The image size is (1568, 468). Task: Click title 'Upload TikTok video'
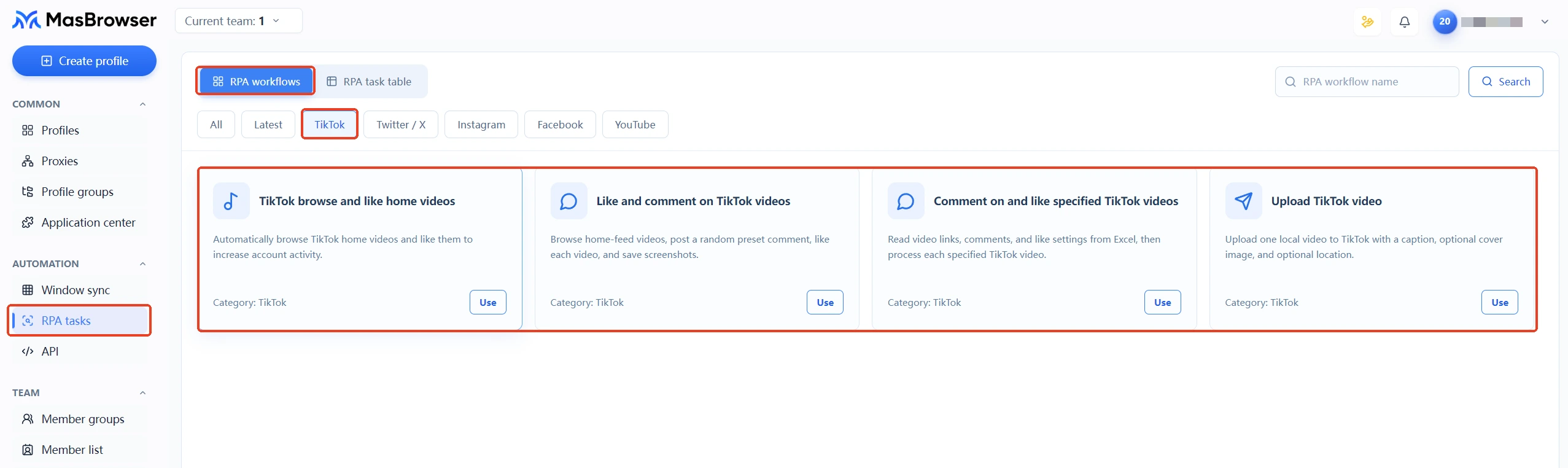point(1327,201)
